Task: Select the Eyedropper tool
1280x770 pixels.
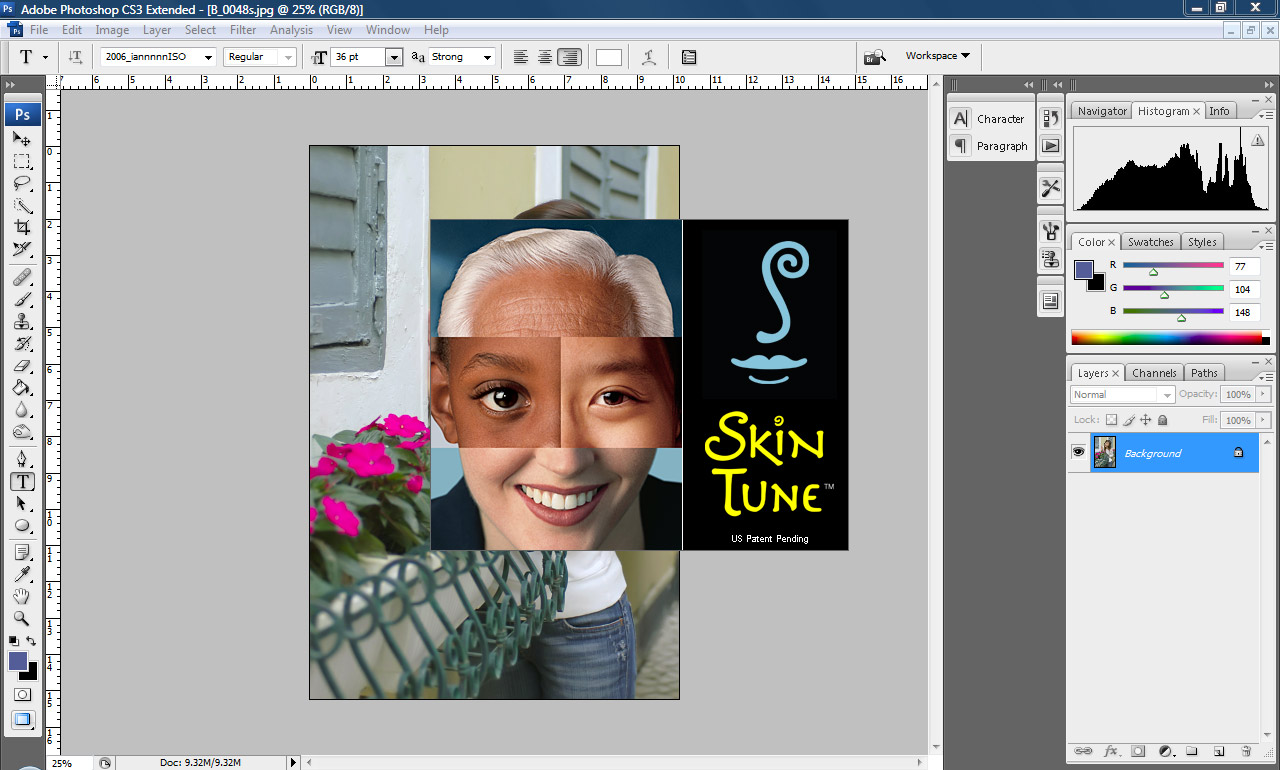Action: [x=22, y=575]
